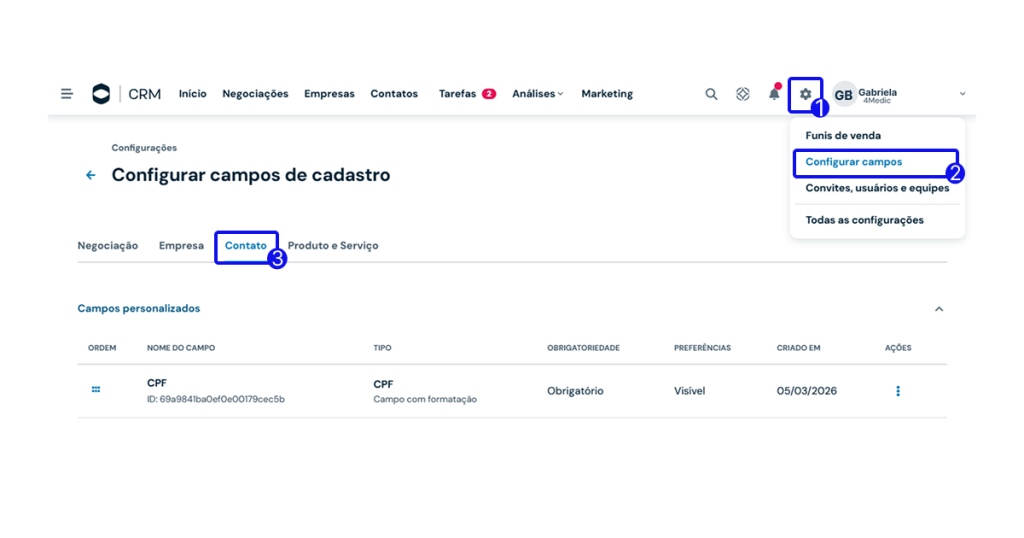Select Configurar campos in settings menu
Screen dimensions: 1024x538
(x=854, y=162)
